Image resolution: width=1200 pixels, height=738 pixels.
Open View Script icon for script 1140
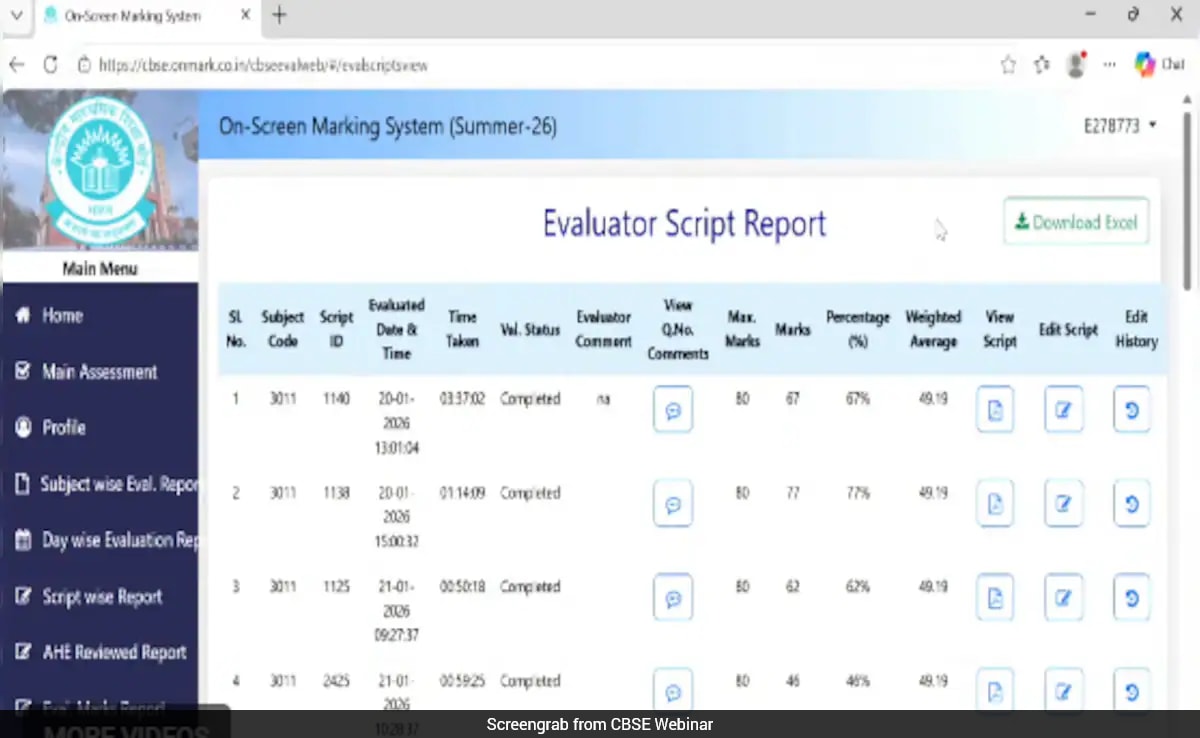[x=995, y=409]
